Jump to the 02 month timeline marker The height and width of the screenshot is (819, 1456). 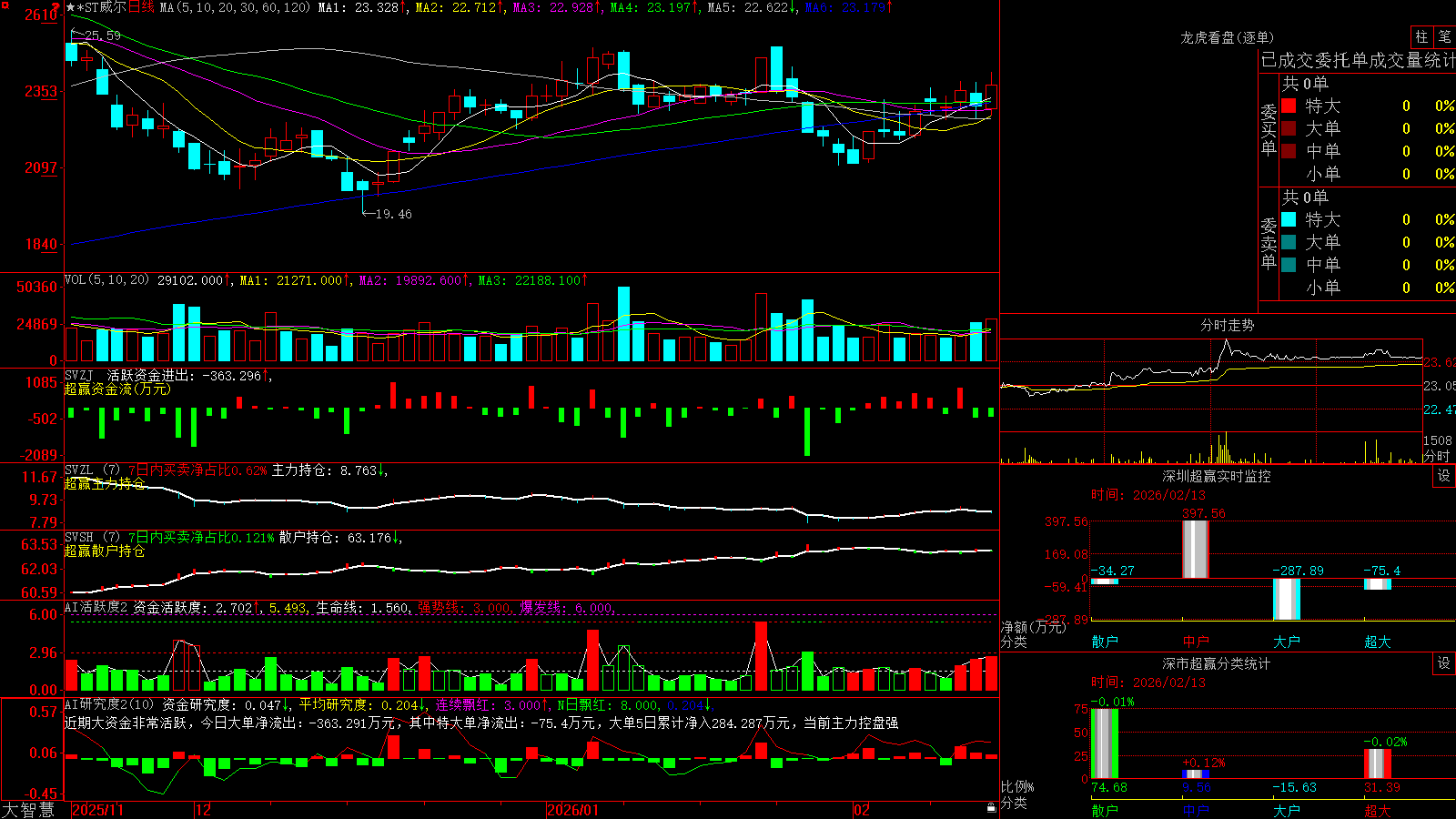(862, 810)
